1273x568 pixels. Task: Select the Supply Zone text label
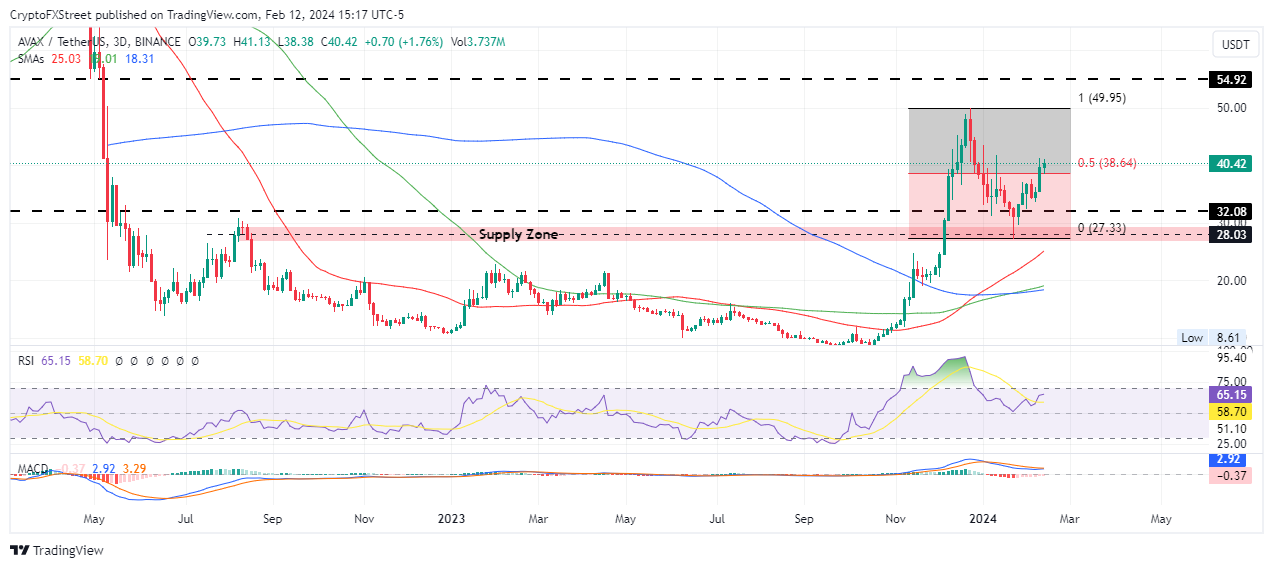[x=518, y=234]
